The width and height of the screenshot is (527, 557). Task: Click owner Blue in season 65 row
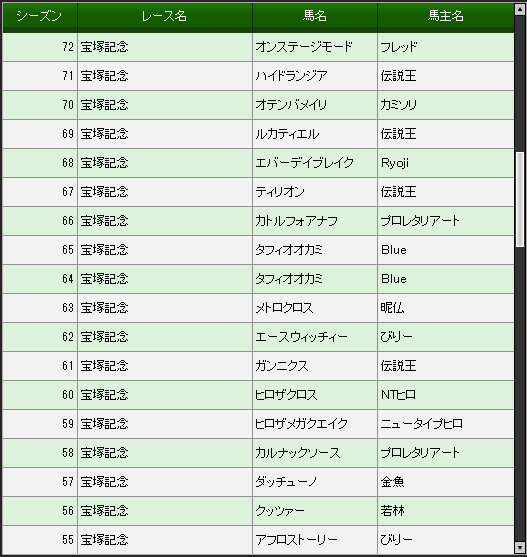click(x=393, y=250)
